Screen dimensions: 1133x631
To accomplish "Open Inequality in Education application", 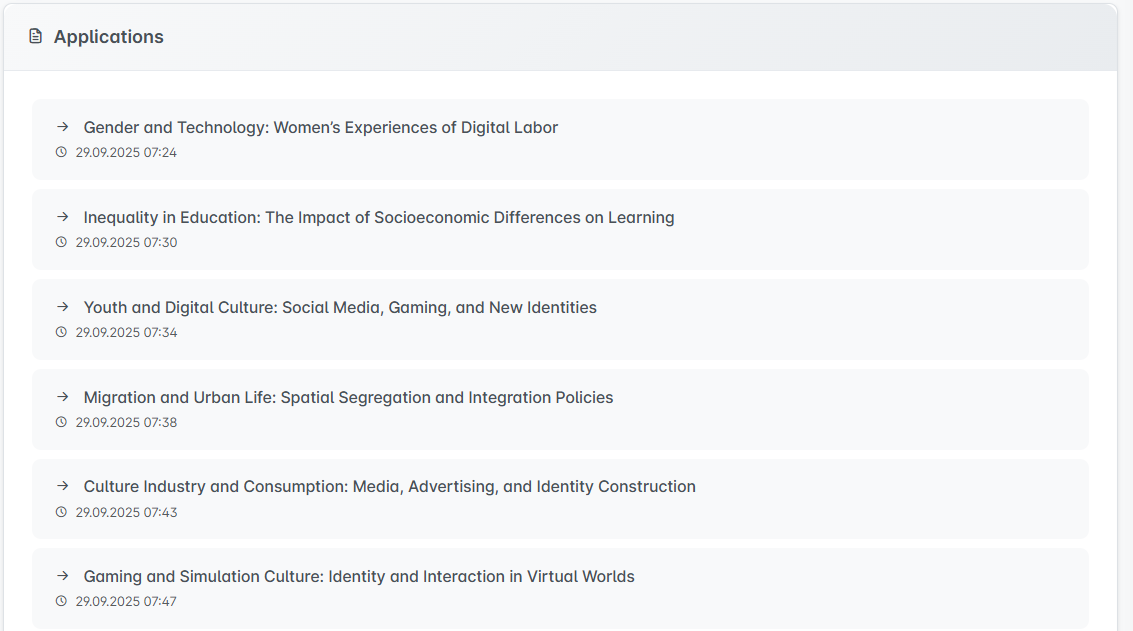I will [x=378, y=218].
